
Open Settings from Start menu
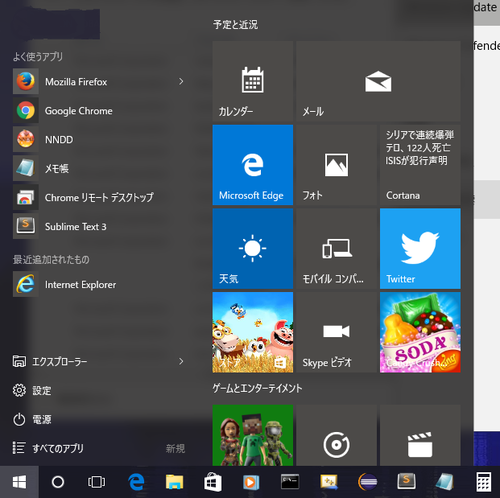(99, 390)
